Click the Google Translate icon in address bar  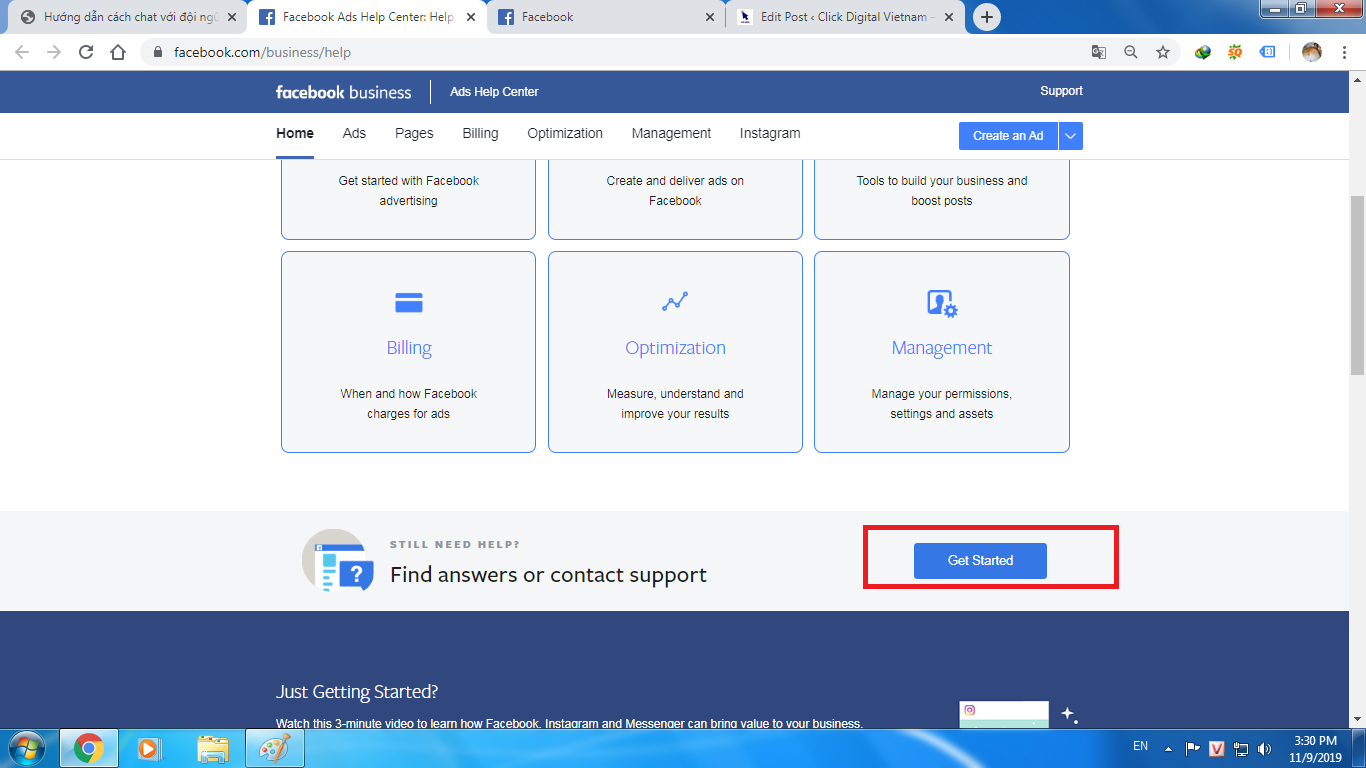pyautogui.click(x=1099, y=52)
